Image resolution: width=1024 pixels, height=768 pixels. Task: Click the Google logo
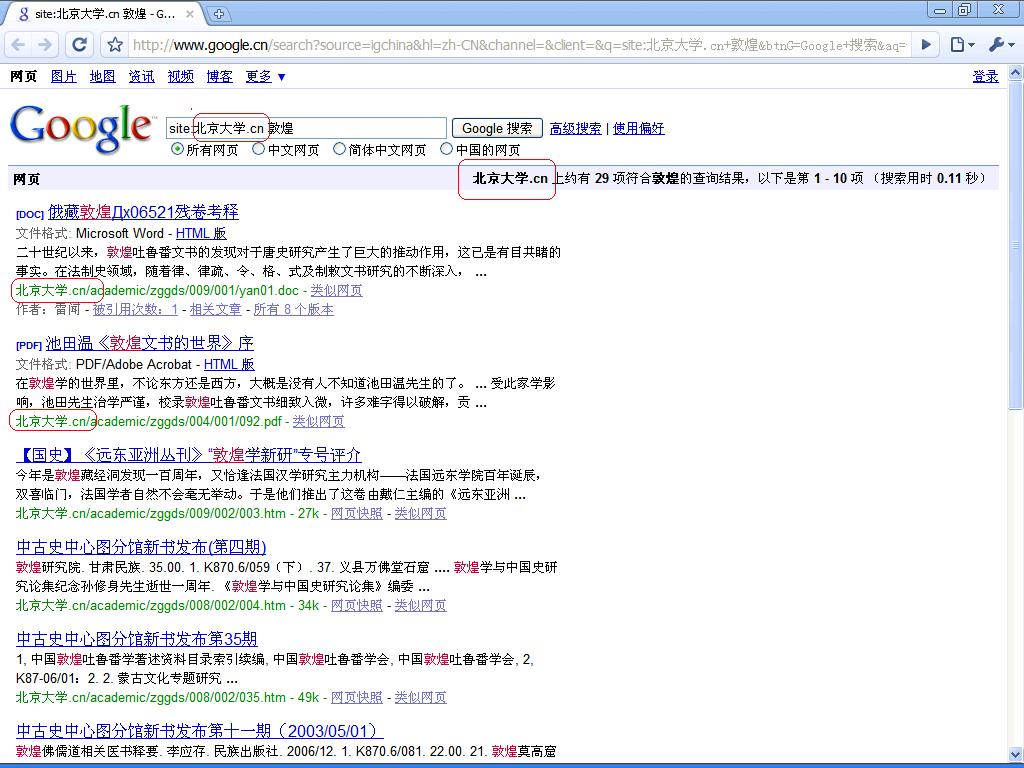(82, 128)
